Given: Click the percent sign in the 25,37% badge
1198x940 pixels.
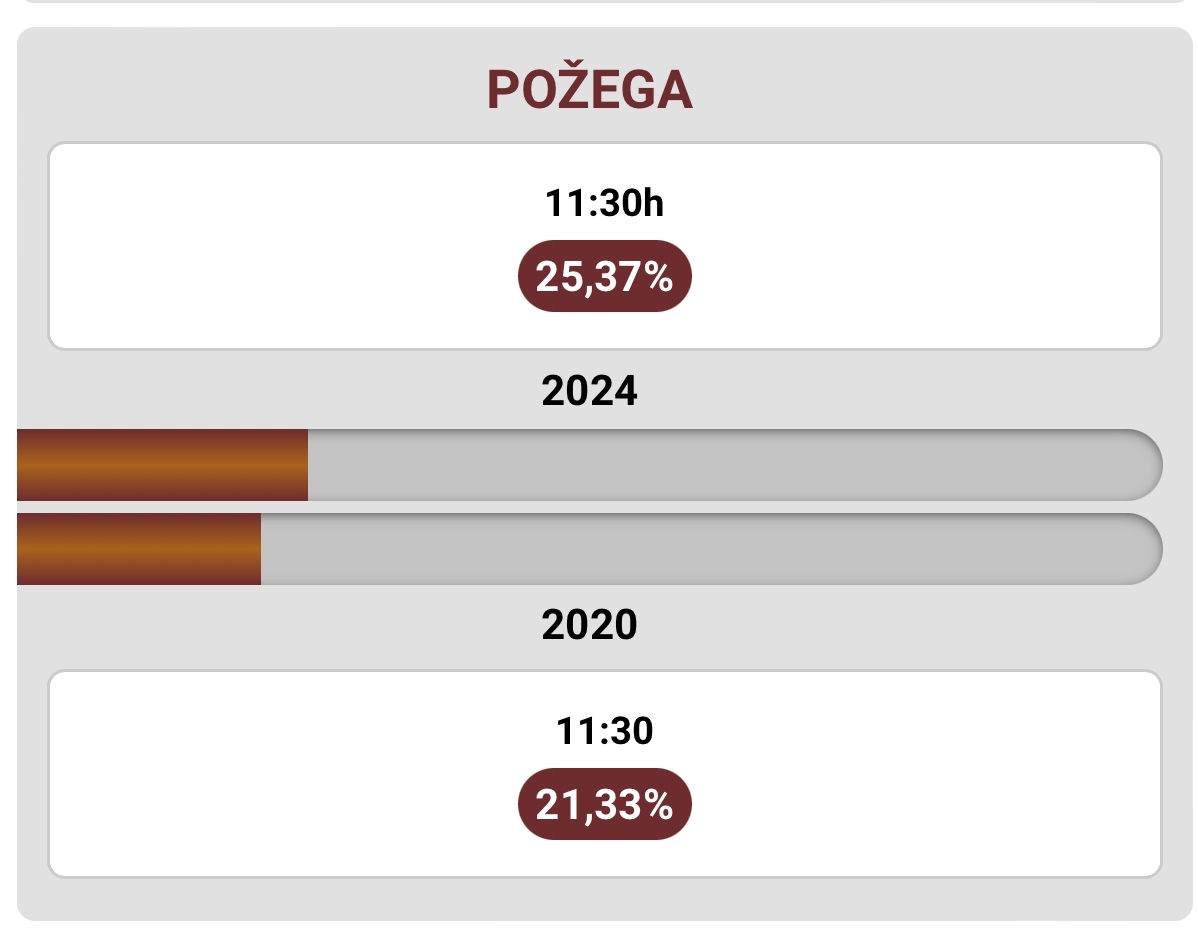Looking at the screenshot, I should tap(657, 277).
